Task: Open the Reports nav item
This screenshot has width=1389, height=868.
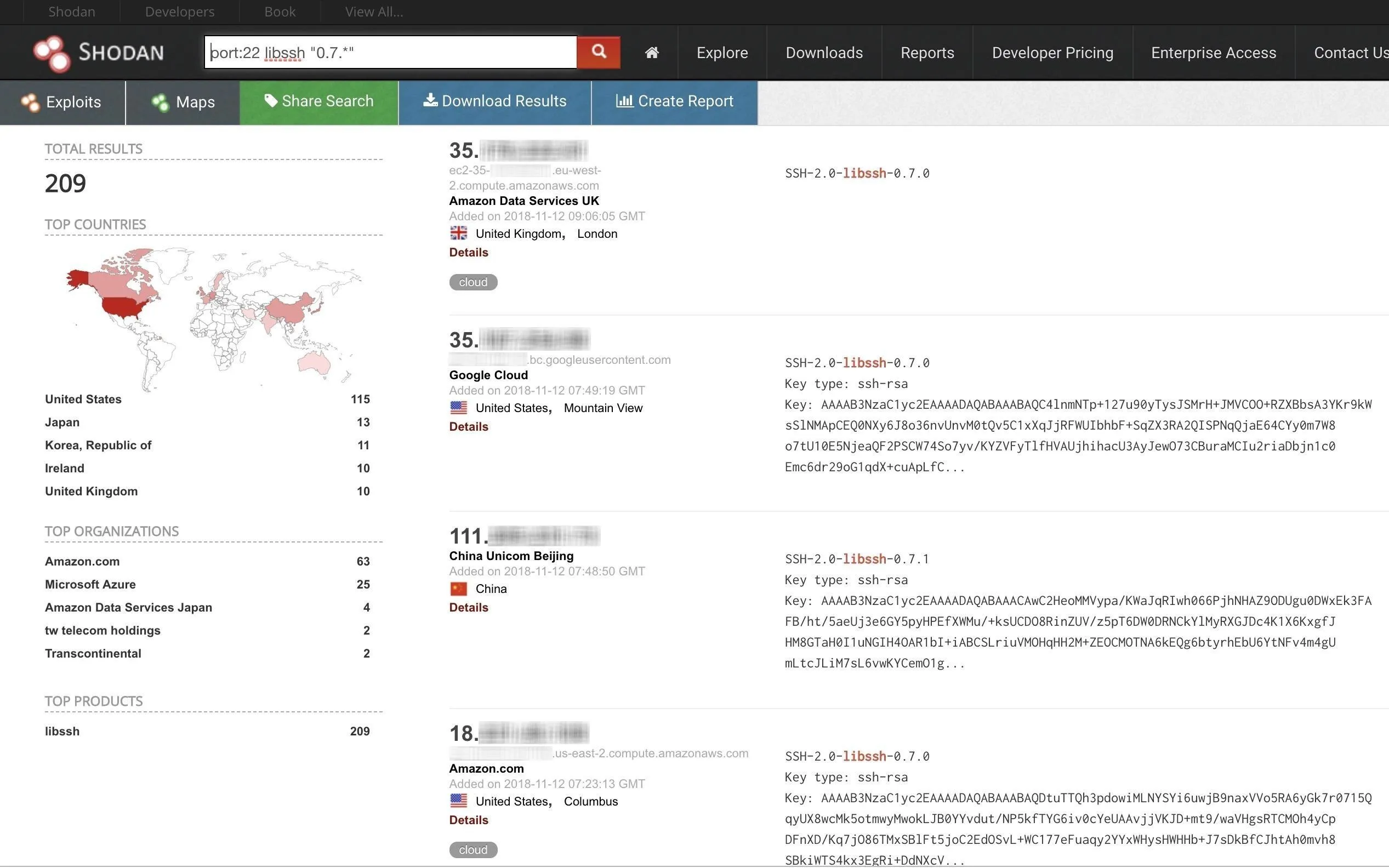Action: pyautogui.click(x=927, y=53)
